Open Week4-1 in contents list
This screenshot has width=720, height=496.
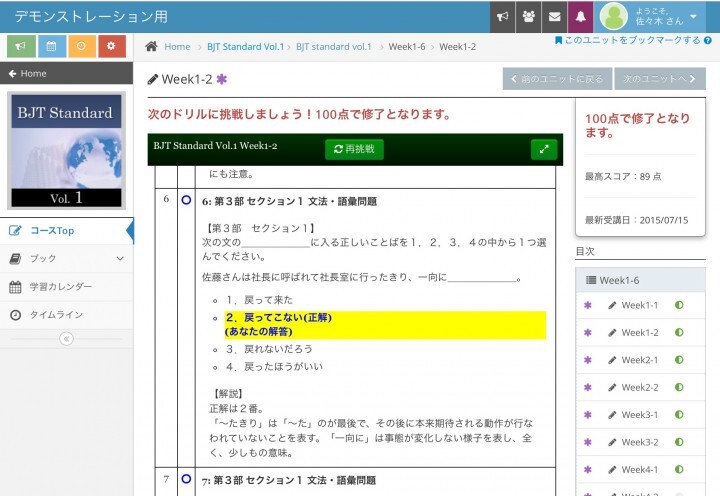640,470
